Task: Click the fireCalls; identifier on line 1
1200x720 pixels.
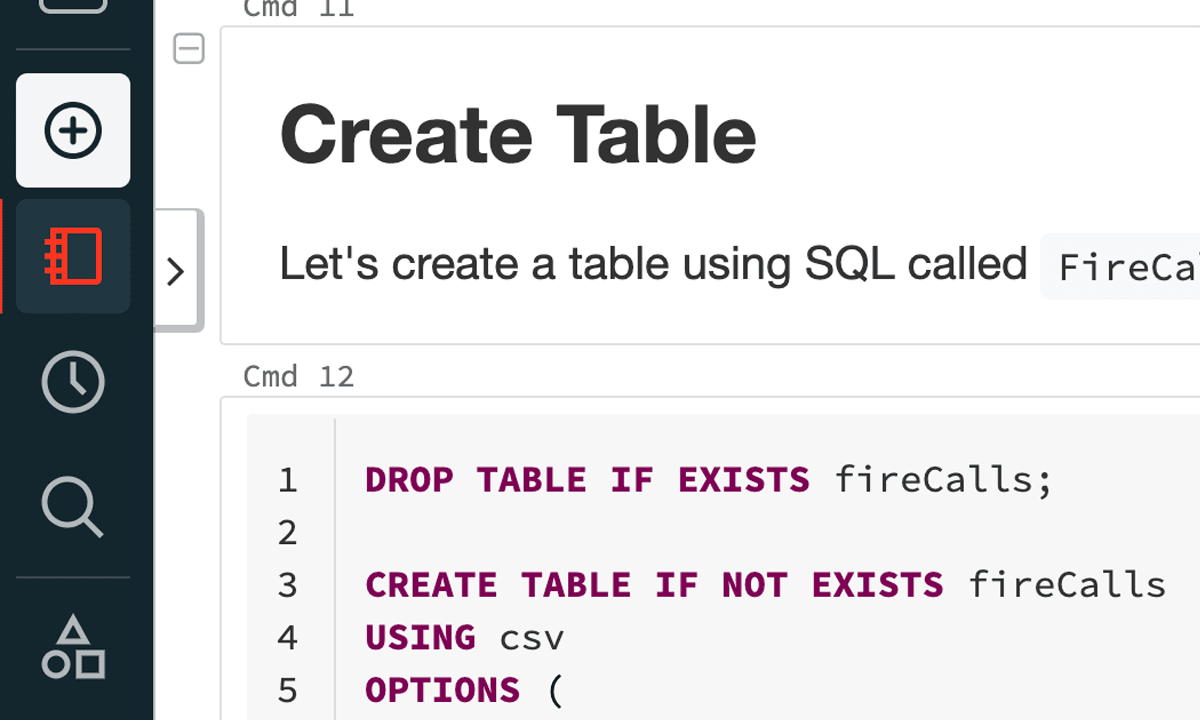Action: point(944,479)
